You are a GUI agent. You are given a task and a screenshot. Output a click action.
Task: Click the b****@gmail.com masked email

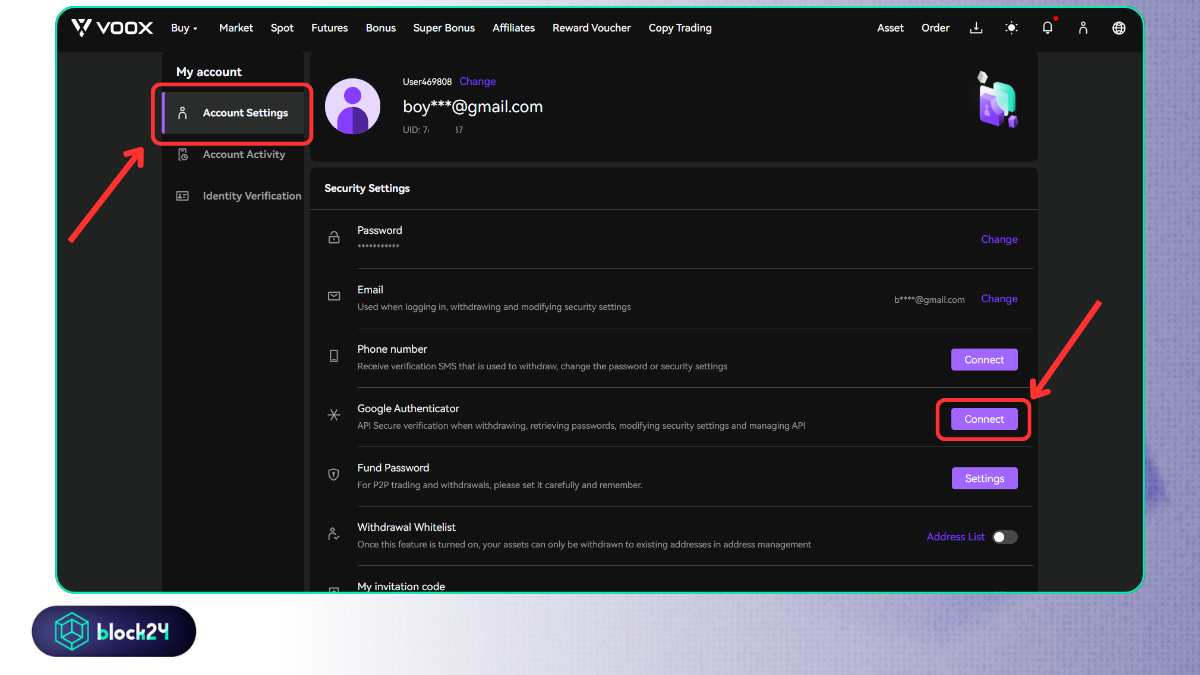929,300
